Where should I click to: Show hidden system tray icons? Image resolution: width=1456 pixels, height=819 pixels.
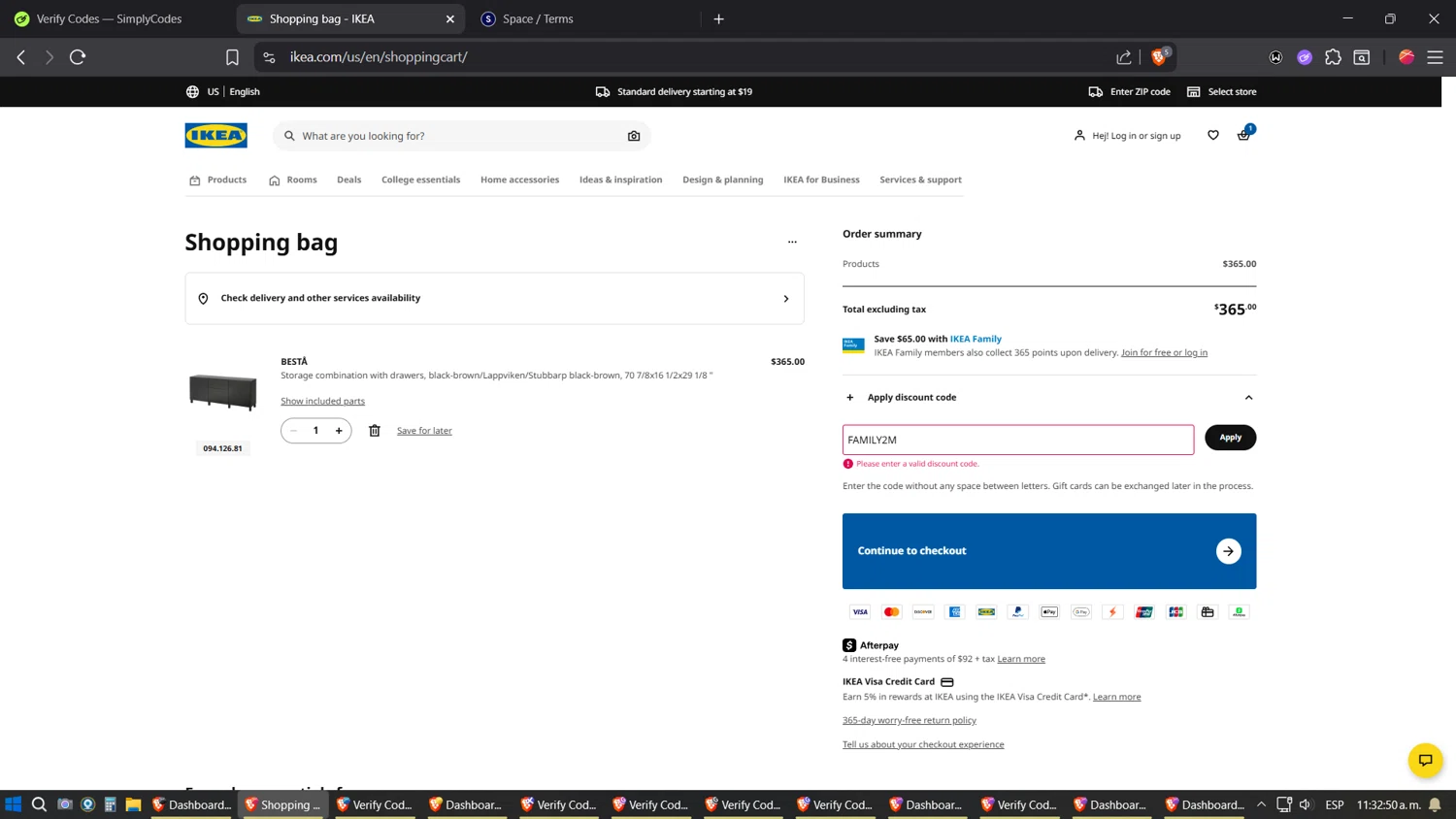[x=1261, y=804]
